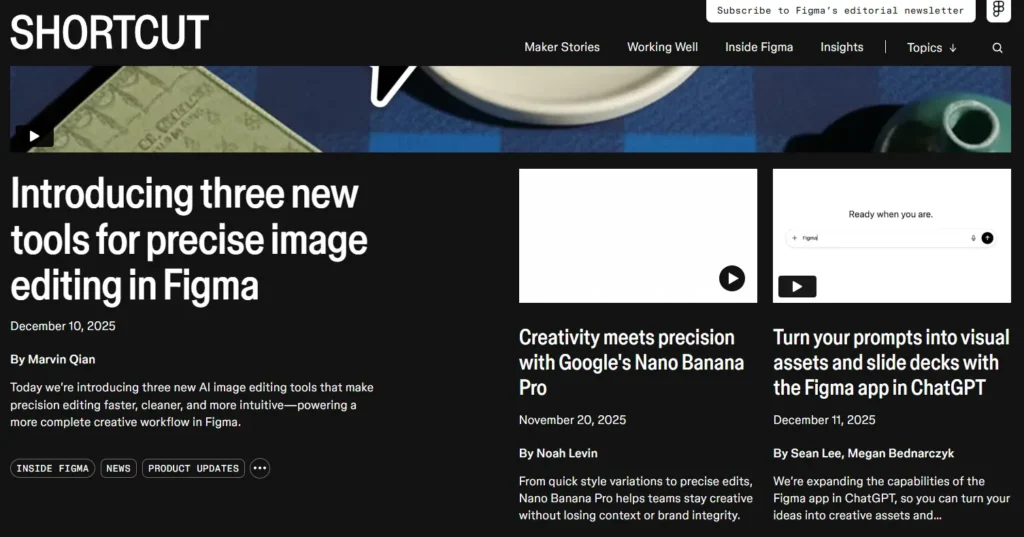
Task: Click the Figma logo icon
Action: tap(999, 10)
